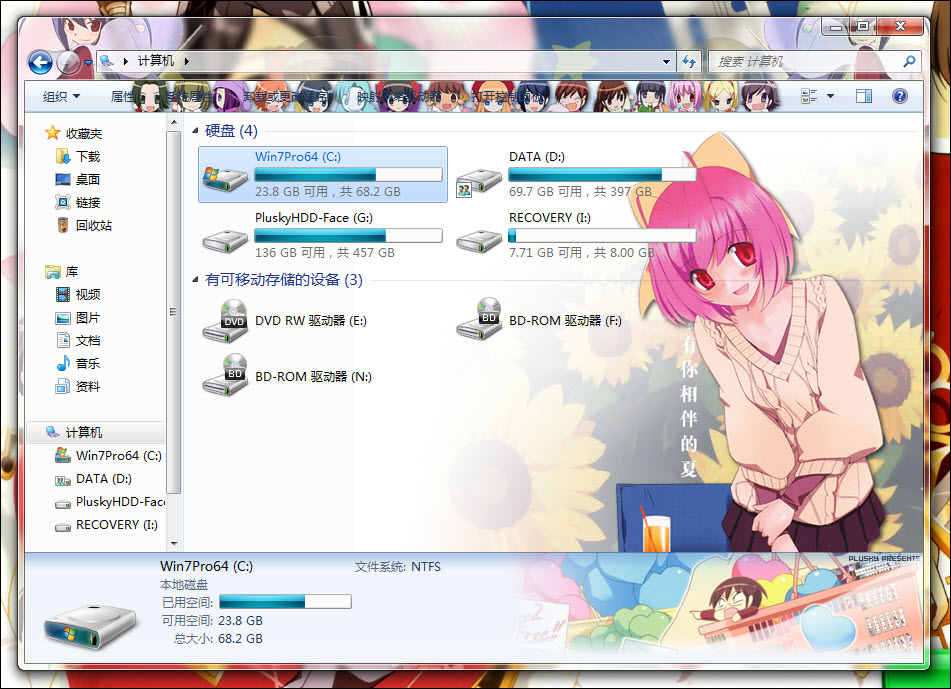
Task: Open the 组织 menu
Action: (61, 96)
